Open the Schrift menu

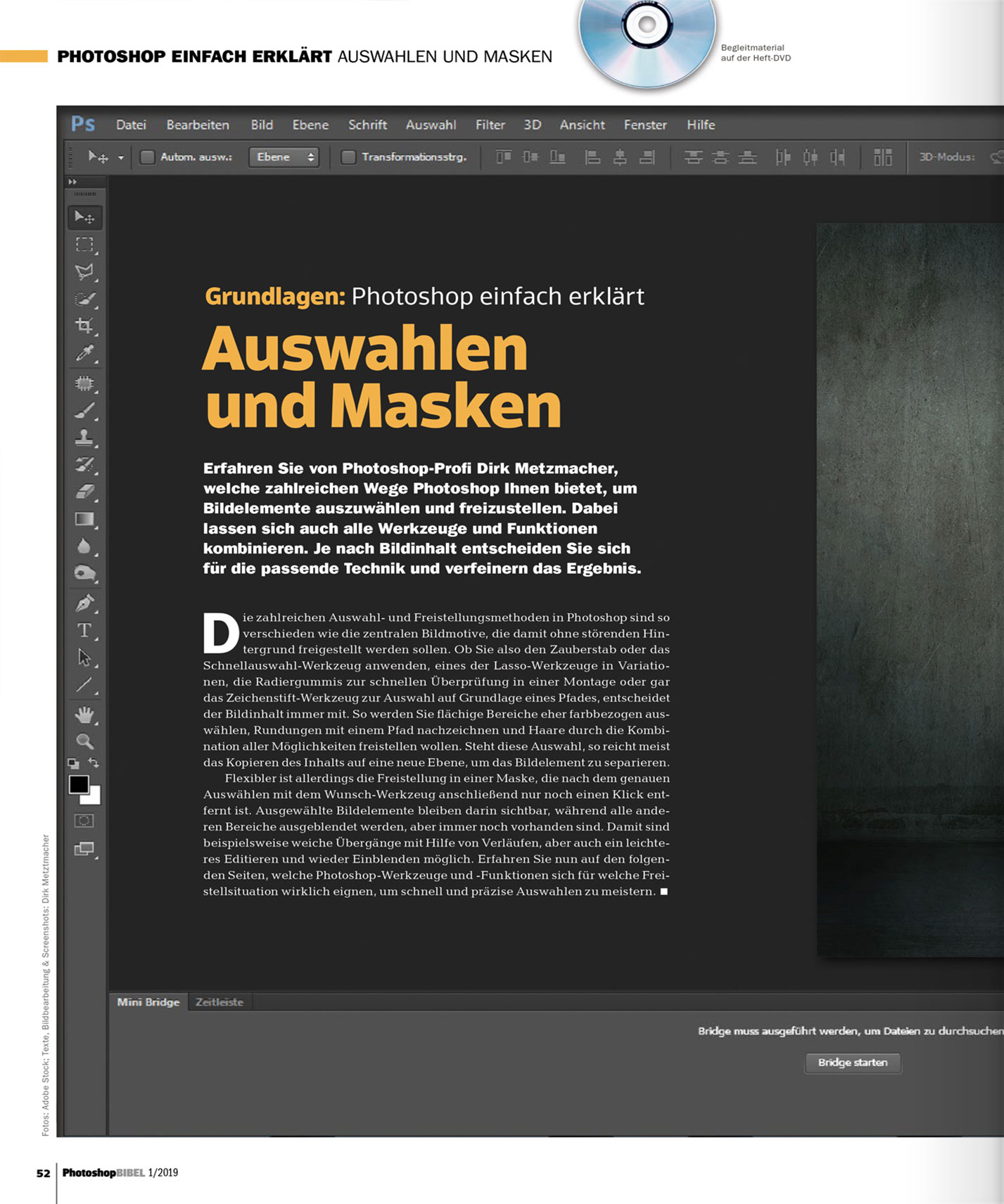367,124
